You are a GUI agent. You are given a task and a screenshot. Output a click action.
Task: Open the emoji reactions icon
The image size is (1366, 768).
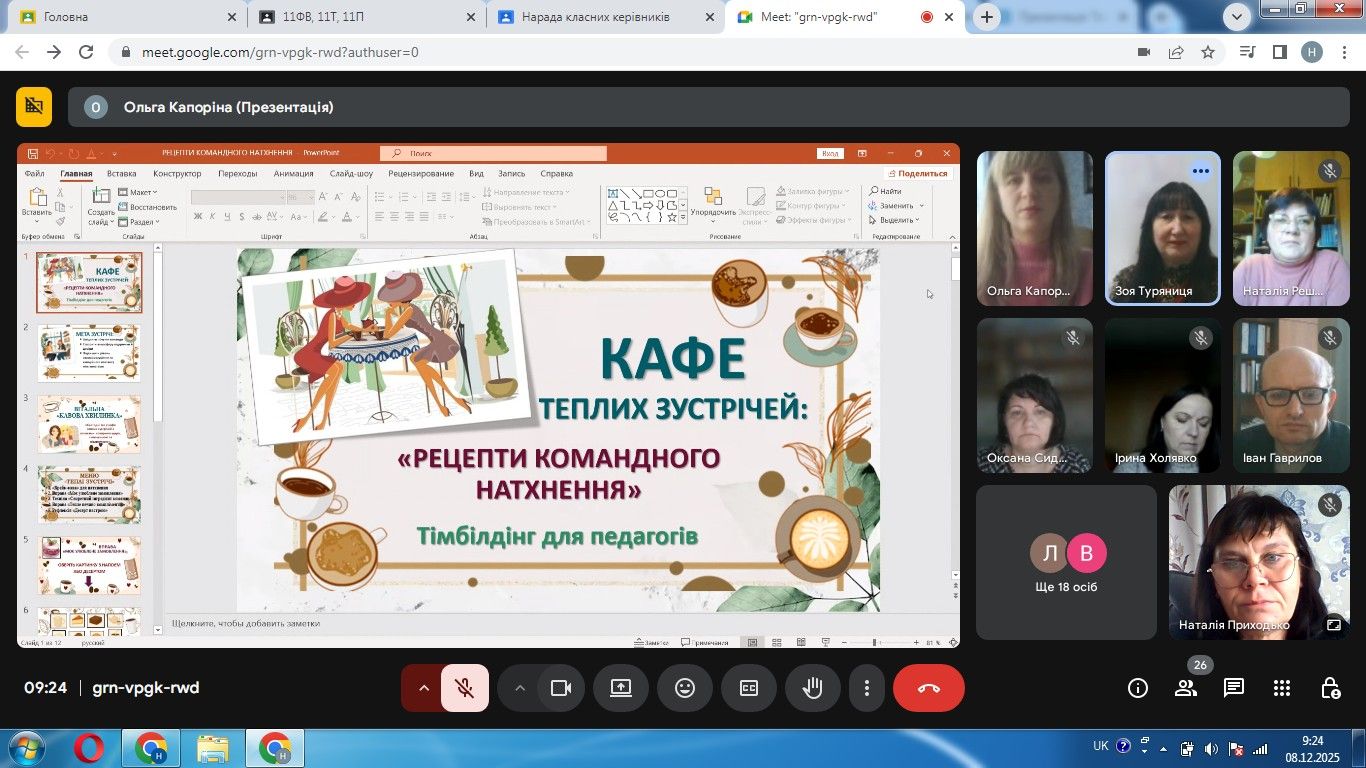click(685, 688)
